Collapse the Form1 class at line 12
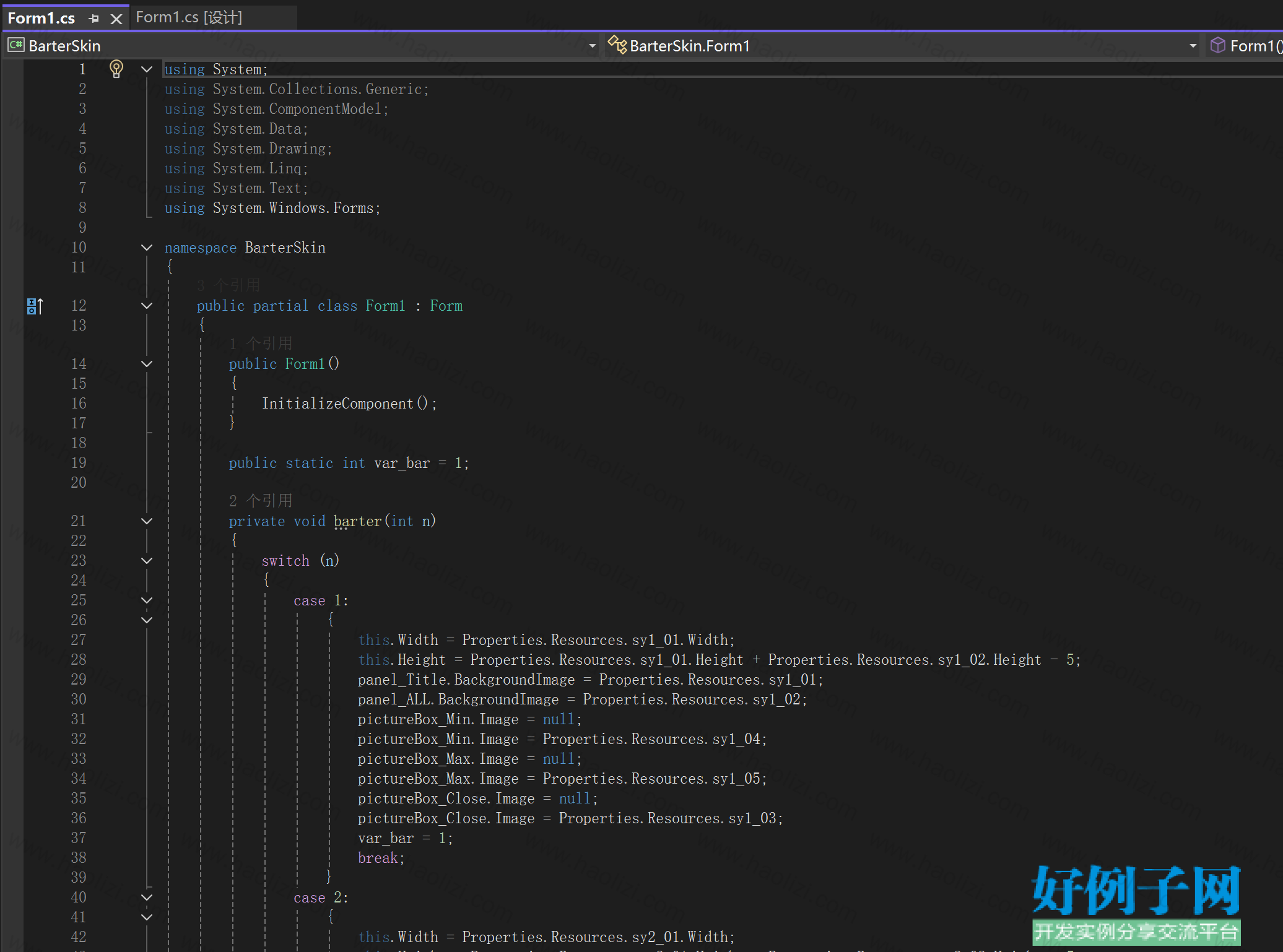 [x=147, y=306]
